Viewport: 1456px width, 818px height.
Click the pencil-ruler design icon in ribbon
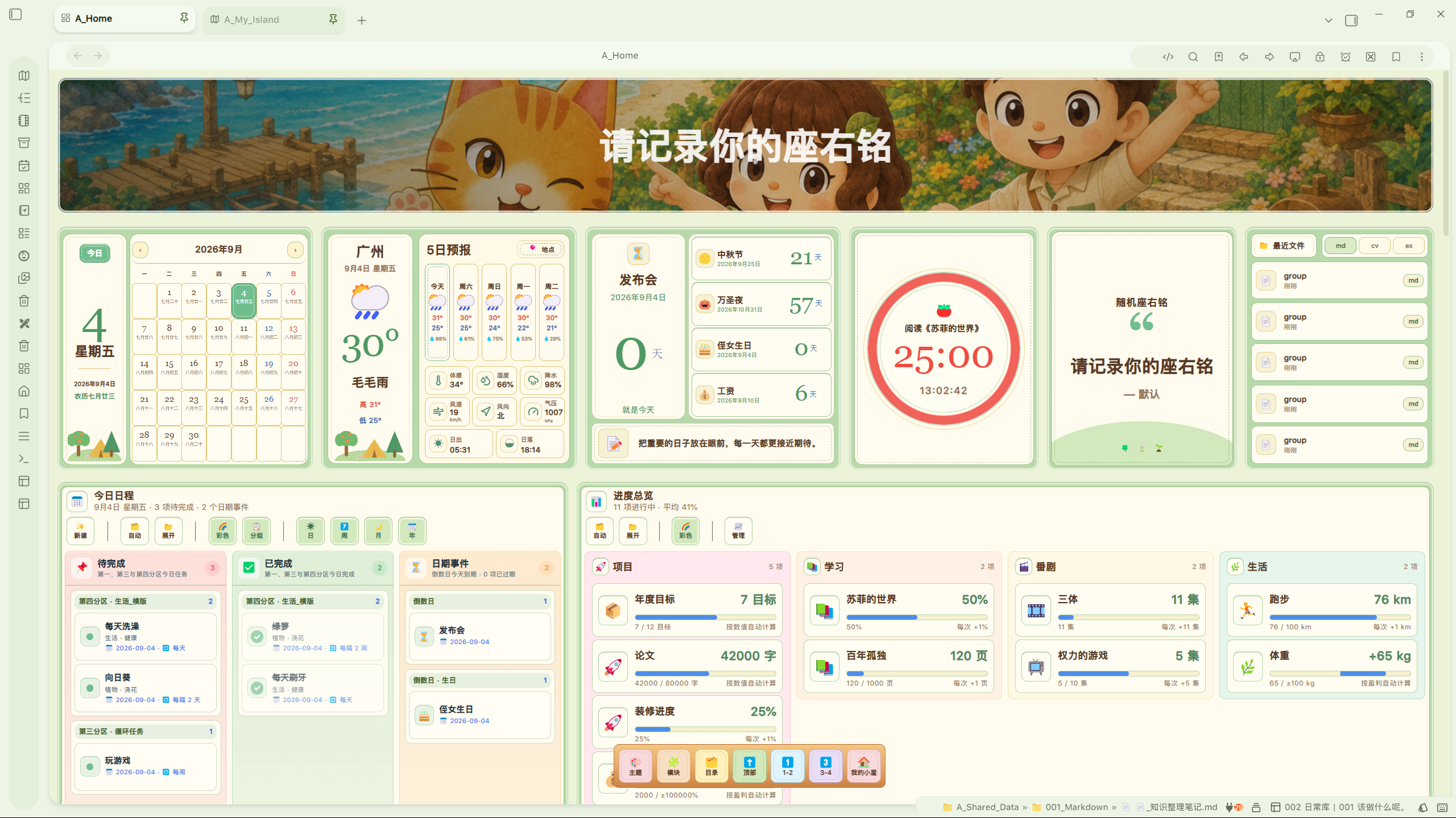[x=24, y=323]
